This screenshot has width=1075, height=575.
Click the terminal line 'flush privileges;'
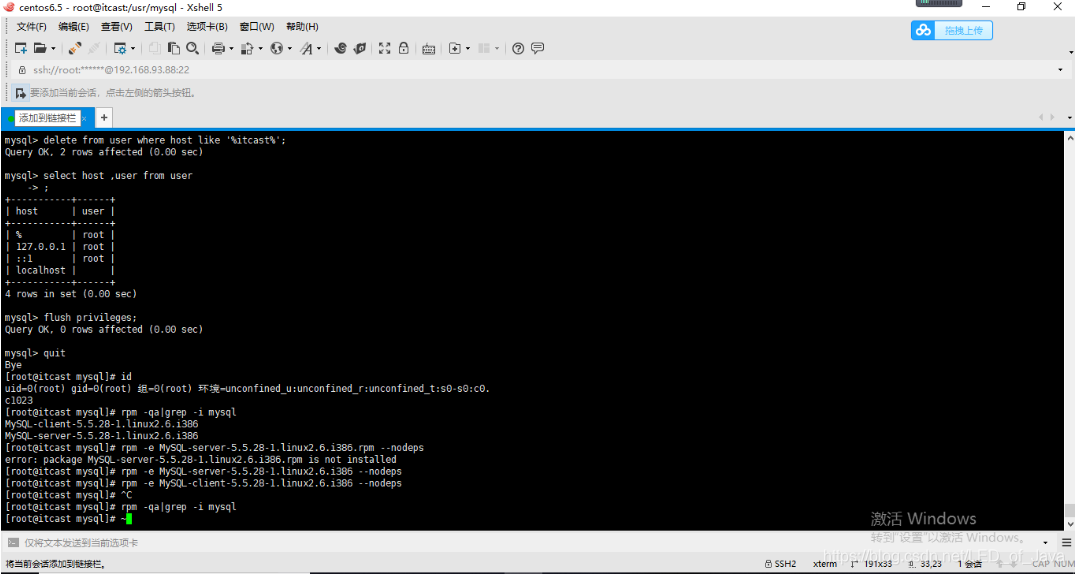90,317
